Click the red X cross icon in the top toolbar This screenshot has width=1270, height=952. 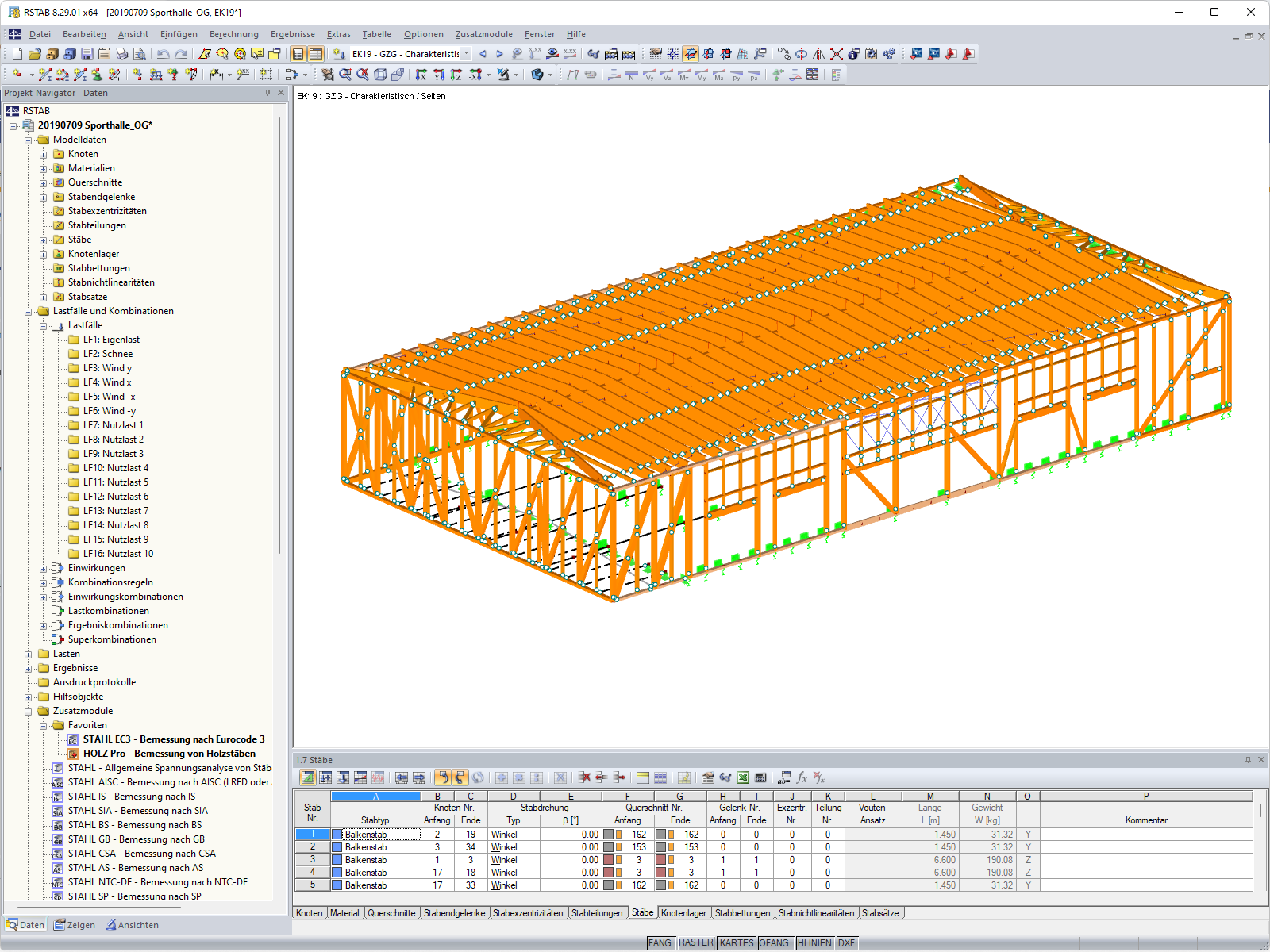click(837, 54)
